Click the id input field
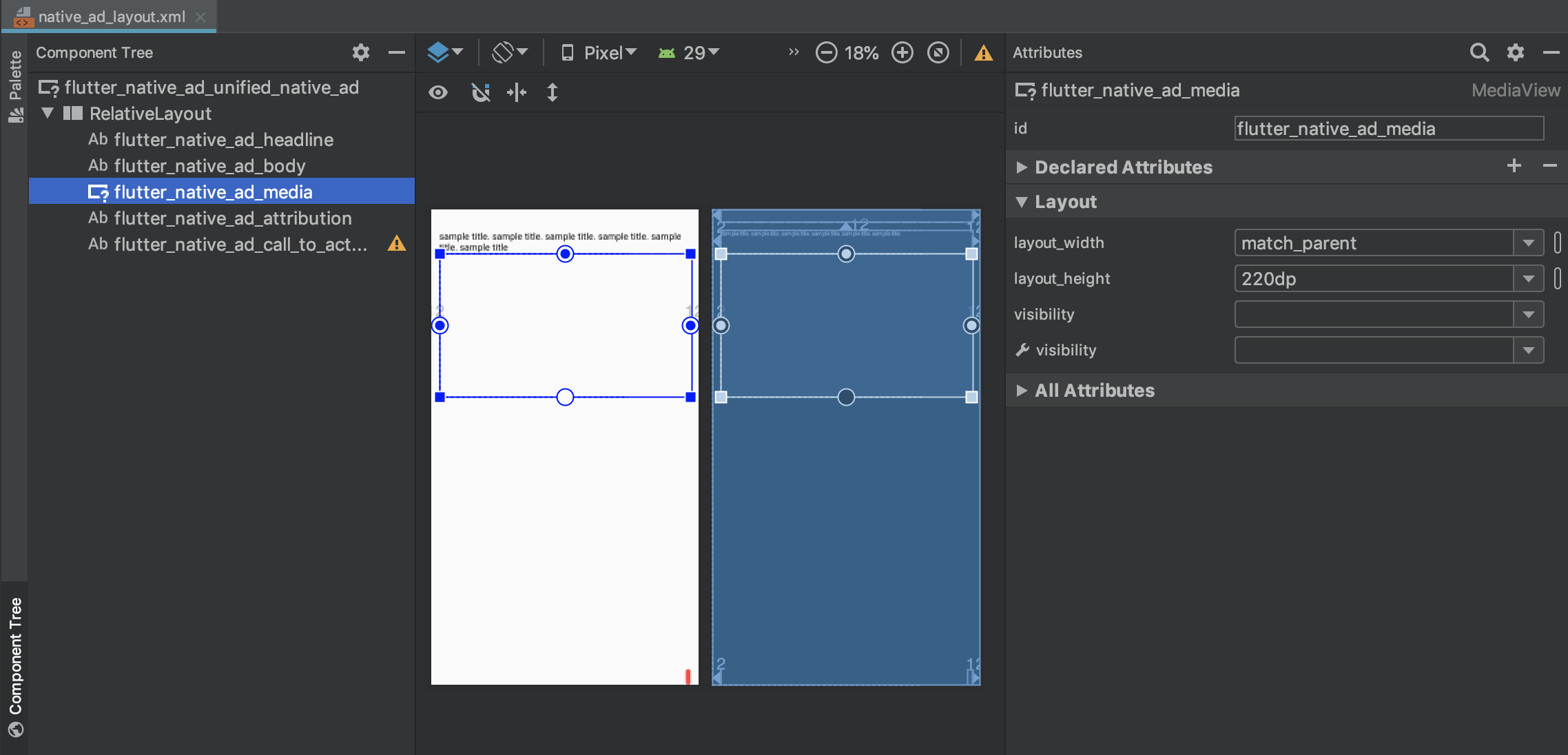The image size is (1568, 755). point(1388,129)
